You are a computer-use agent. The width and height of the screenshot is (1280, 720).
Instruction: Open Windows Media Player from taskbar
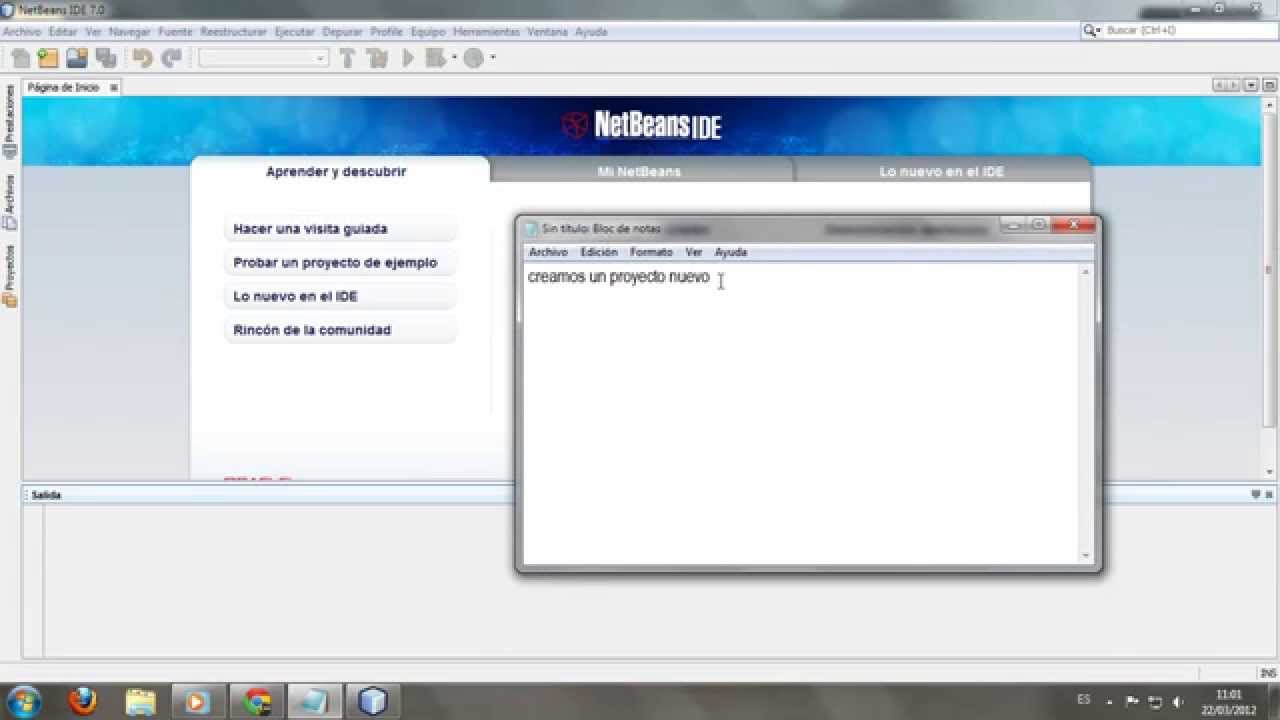[198, 701]
